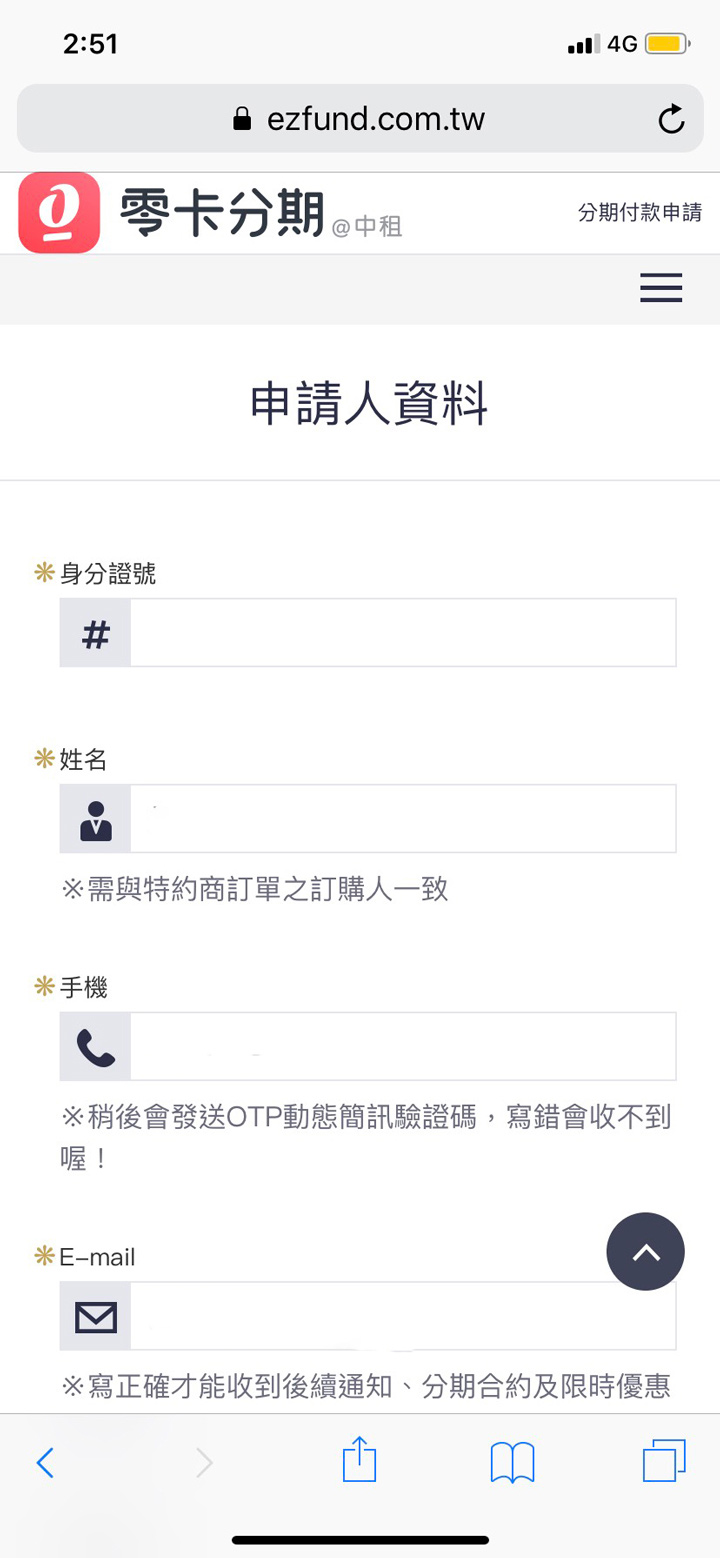The width and height of the screenshot is (720, 1558).
Task: Open Safari bookmarks book icon
Action: [x=513, y=1463]
